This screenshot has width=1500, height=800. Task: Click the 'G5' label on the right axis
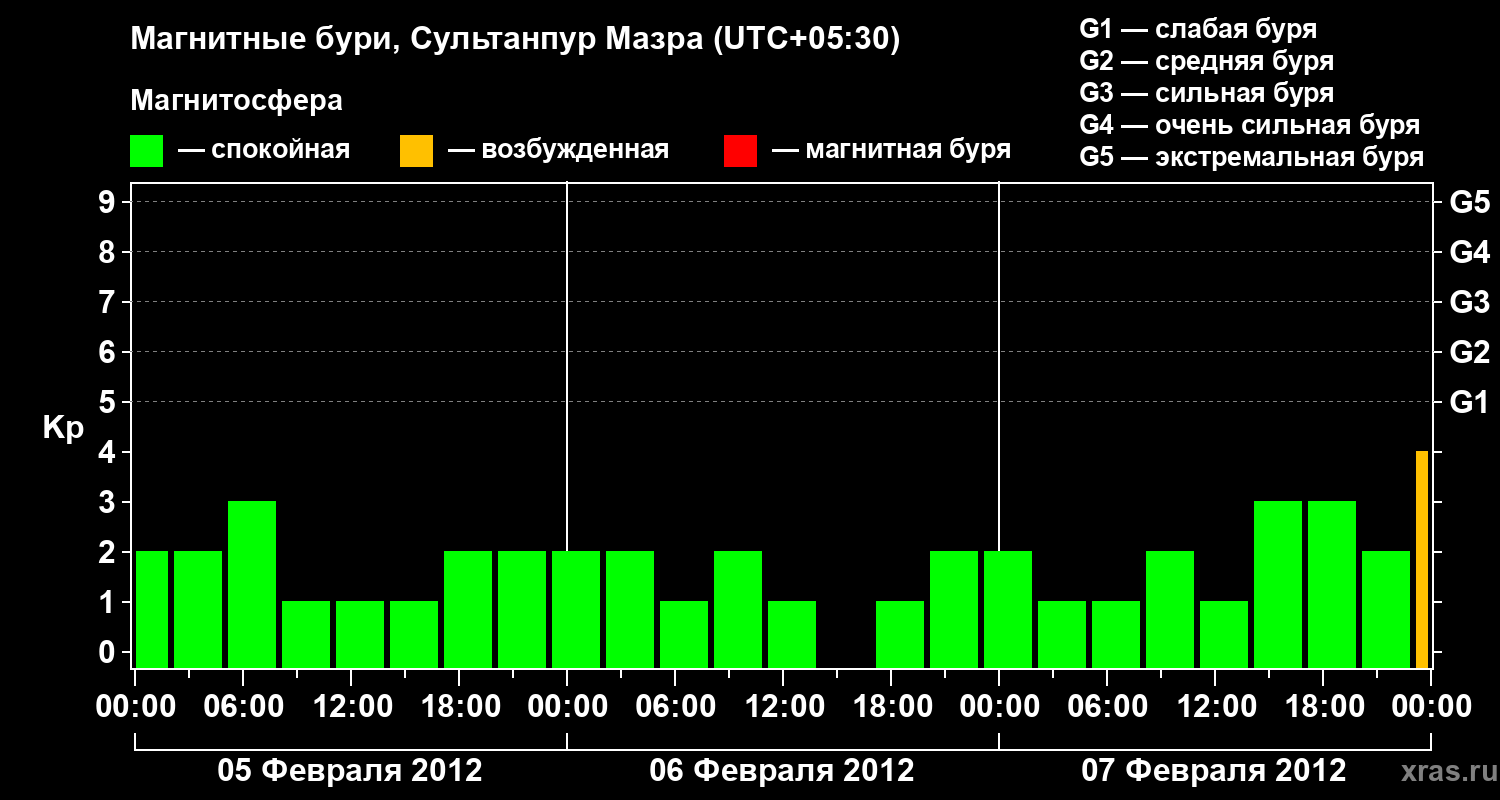click(x=1470, y=202)
